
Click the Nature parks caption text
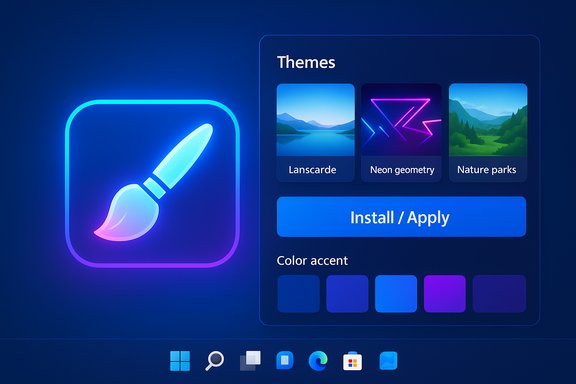click(487, 170)
